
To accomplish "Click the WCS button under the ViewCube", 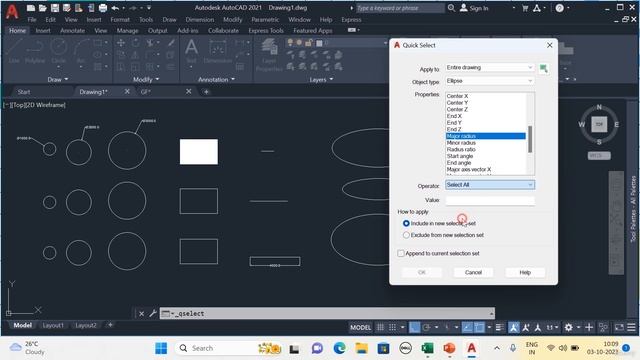I will coord(599,156).
